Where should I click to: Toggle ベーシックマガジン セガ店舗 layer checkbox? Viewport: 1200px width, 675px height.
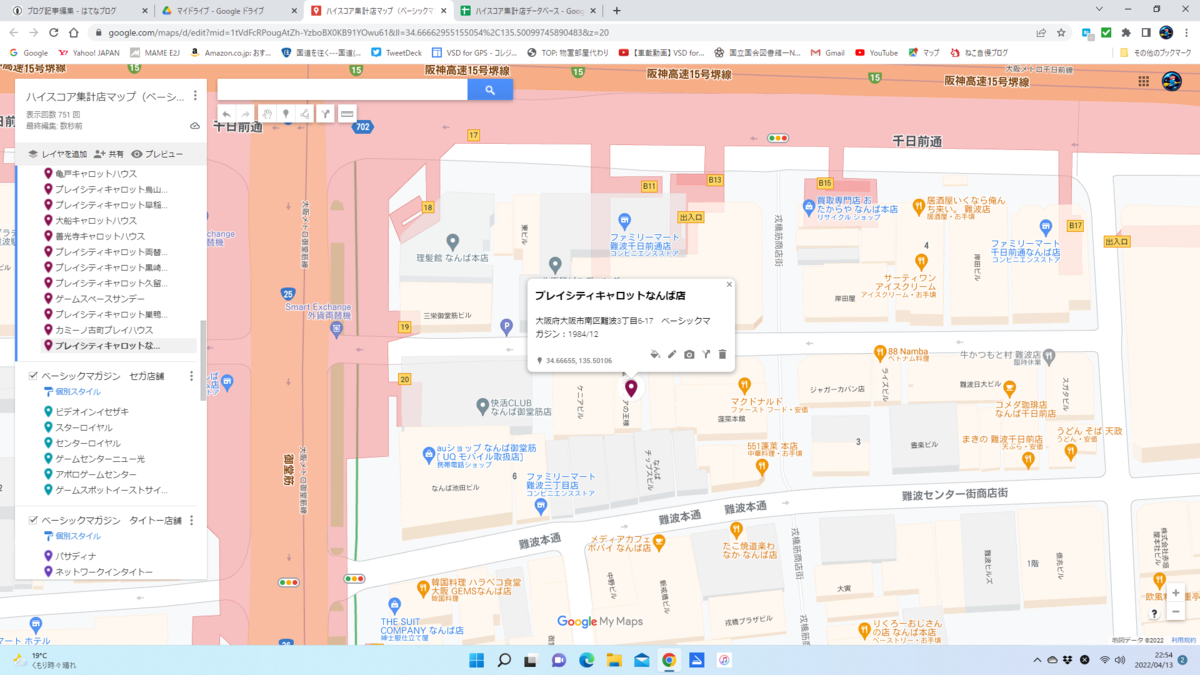point(33,376)
